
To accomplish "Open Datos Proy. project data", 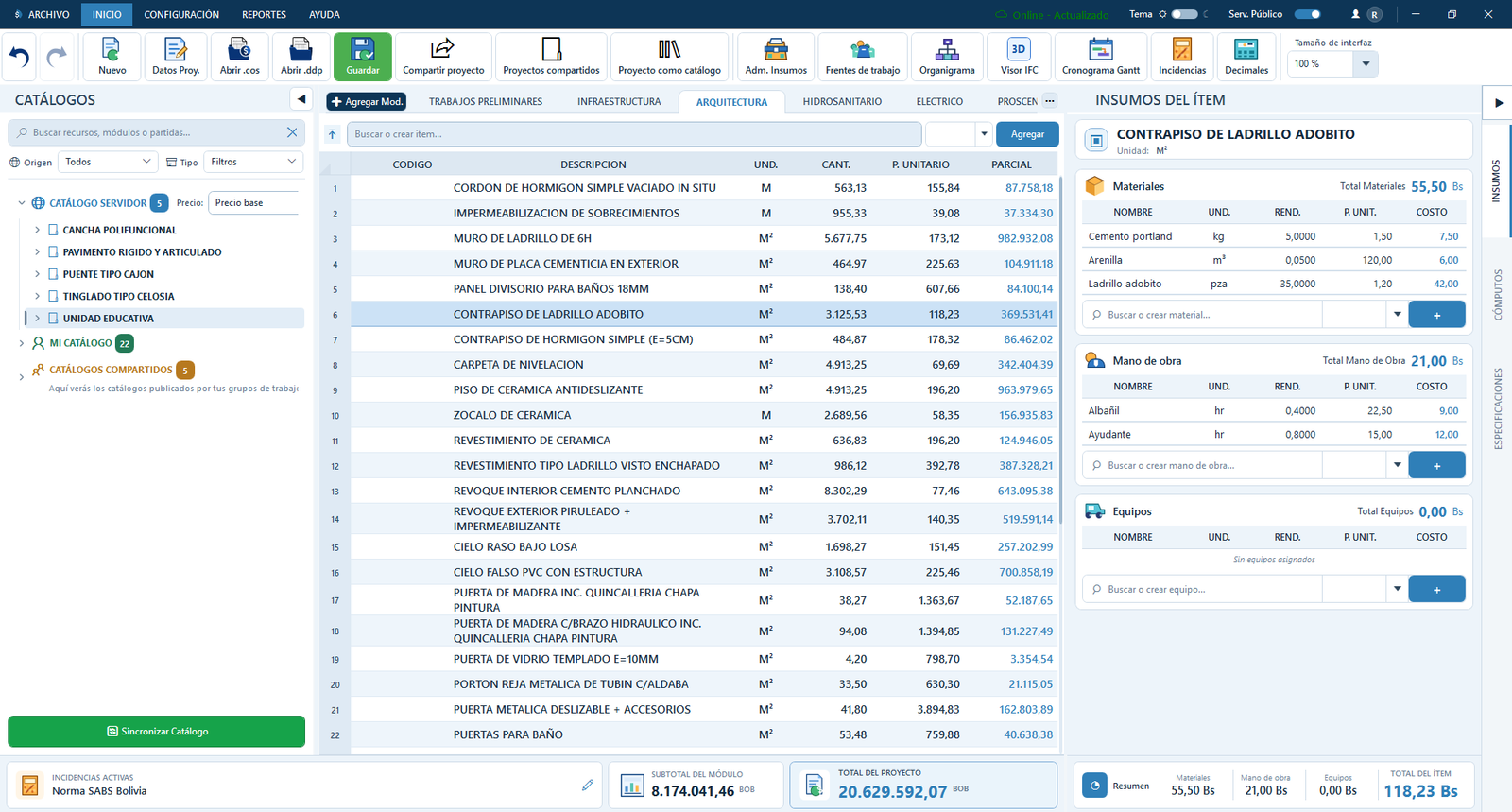I will tap(176, 57).
